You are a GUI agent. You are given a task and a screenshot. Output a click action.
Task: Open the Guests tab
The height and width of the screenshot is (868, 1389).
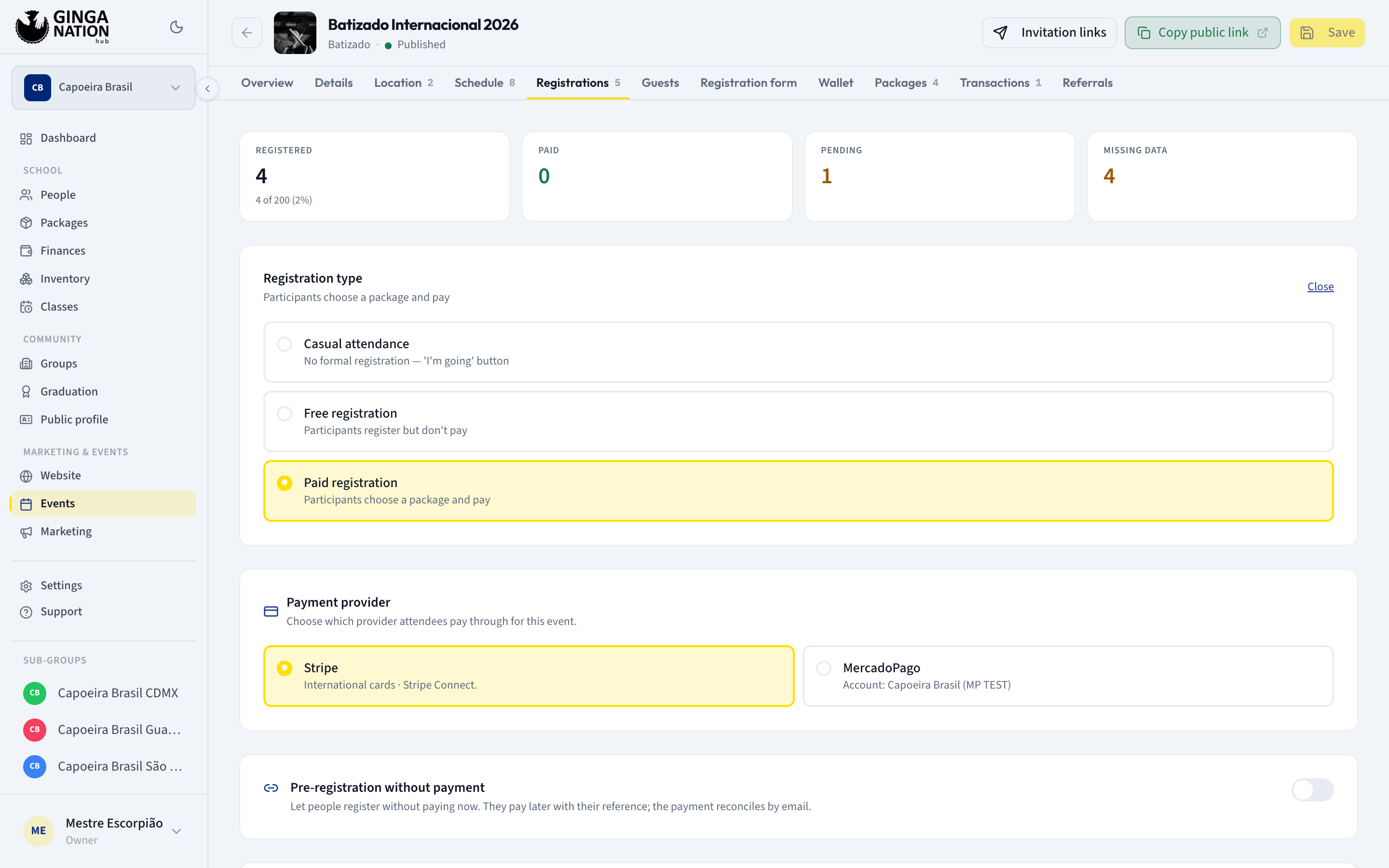[x=660, y=82]
